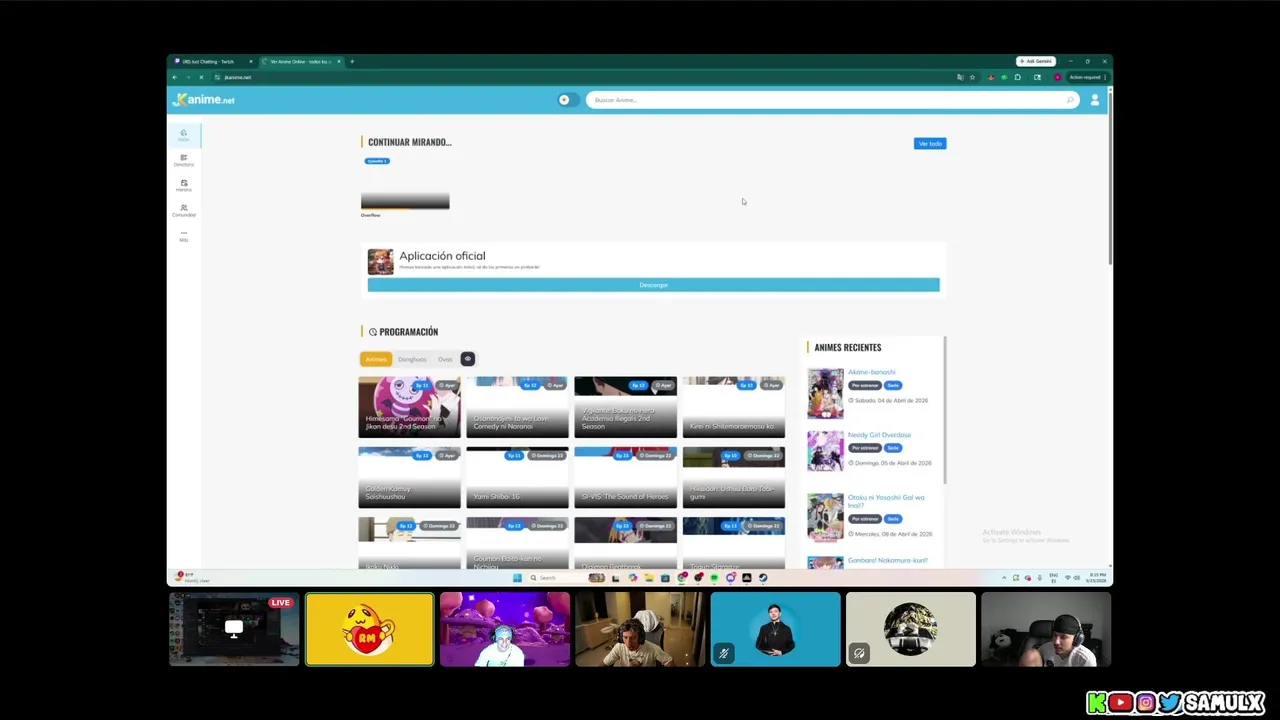Open the Himesama Goumon no Jikan card
1280x720 pixels.
pos(409,407)
